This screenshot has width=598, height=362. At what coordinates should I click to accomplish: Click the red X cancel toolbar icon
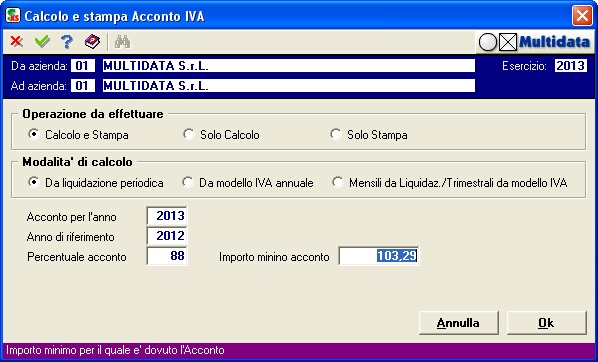(16, 41)
